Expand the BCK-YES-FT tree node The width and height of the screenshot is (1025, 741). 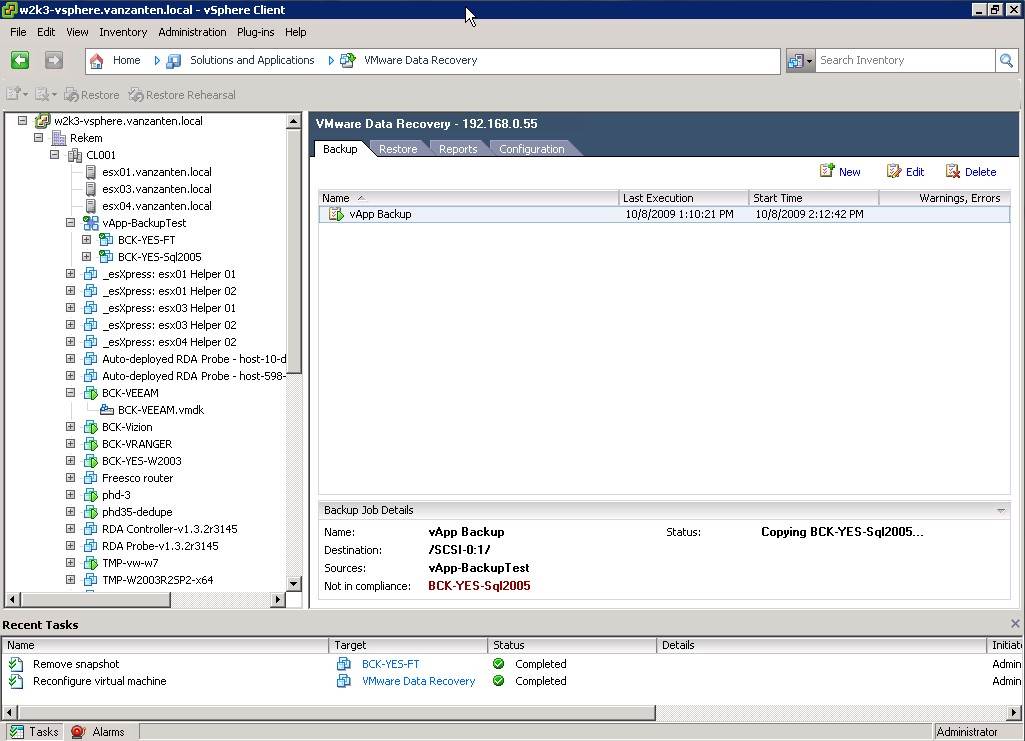(87, 240)
